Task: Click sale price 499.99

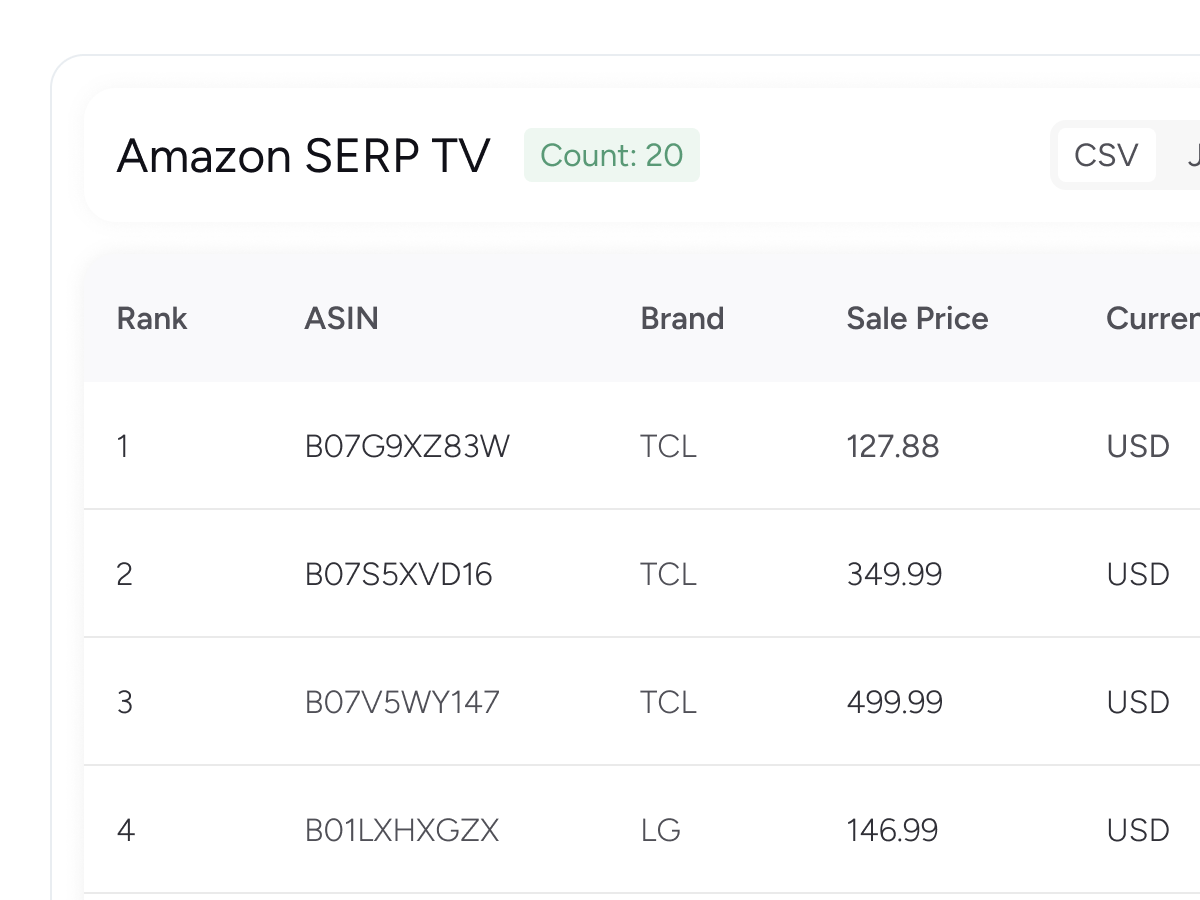Action: point(894,702)
